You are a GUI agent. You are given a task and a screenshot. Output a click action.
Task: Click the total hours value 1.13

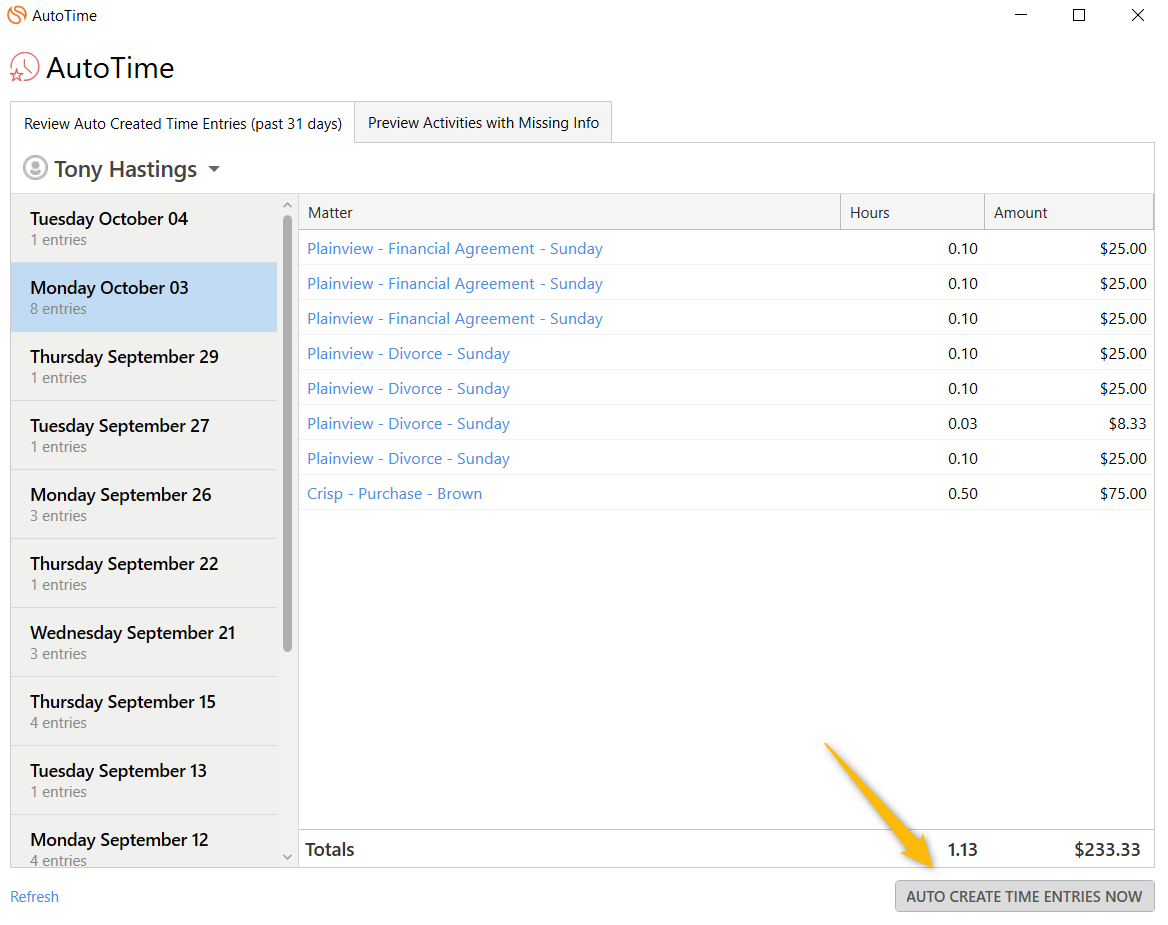coord(962,850)
